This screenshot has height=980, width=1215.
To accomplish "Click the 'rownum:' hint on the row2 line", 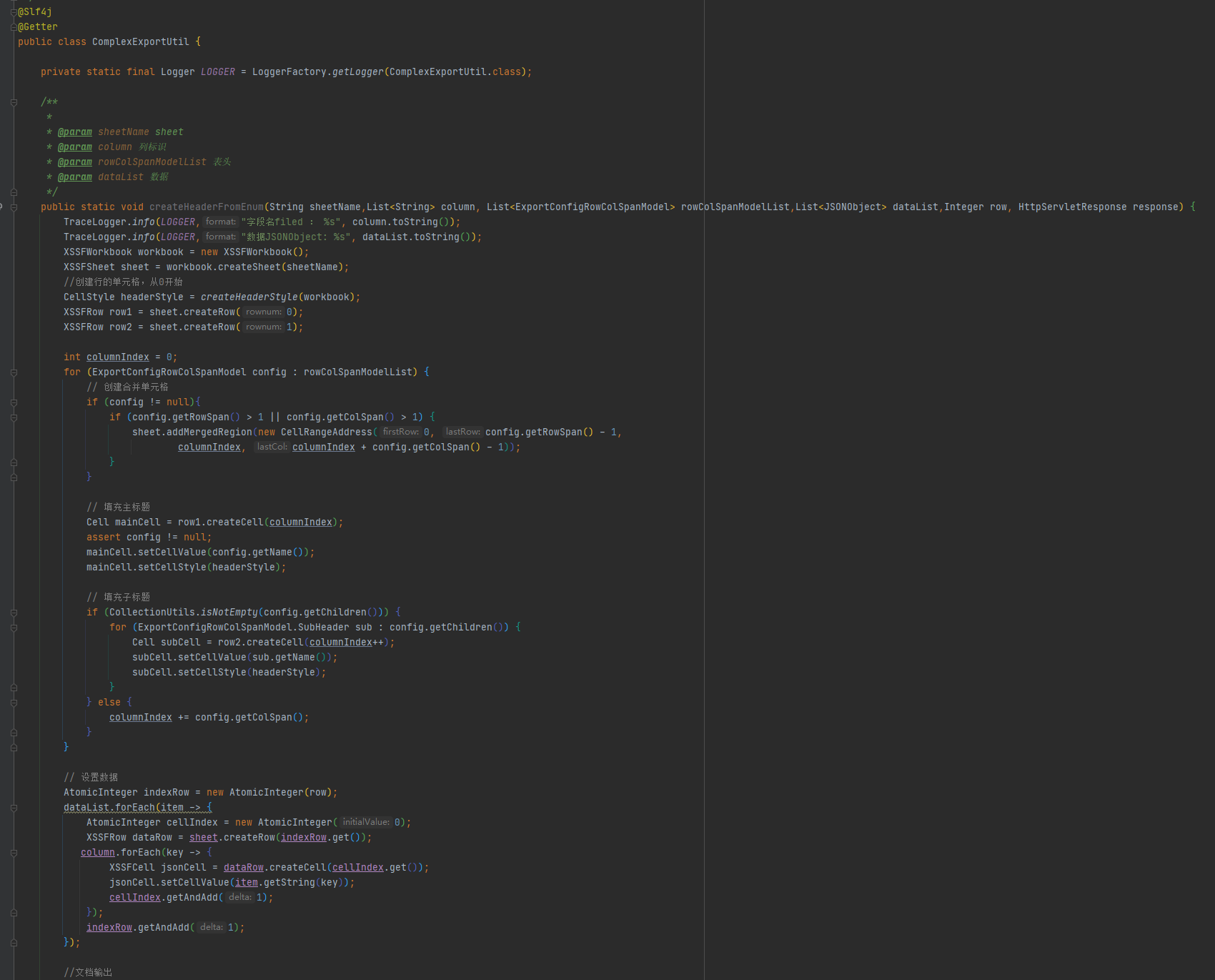I will [264, 327].
